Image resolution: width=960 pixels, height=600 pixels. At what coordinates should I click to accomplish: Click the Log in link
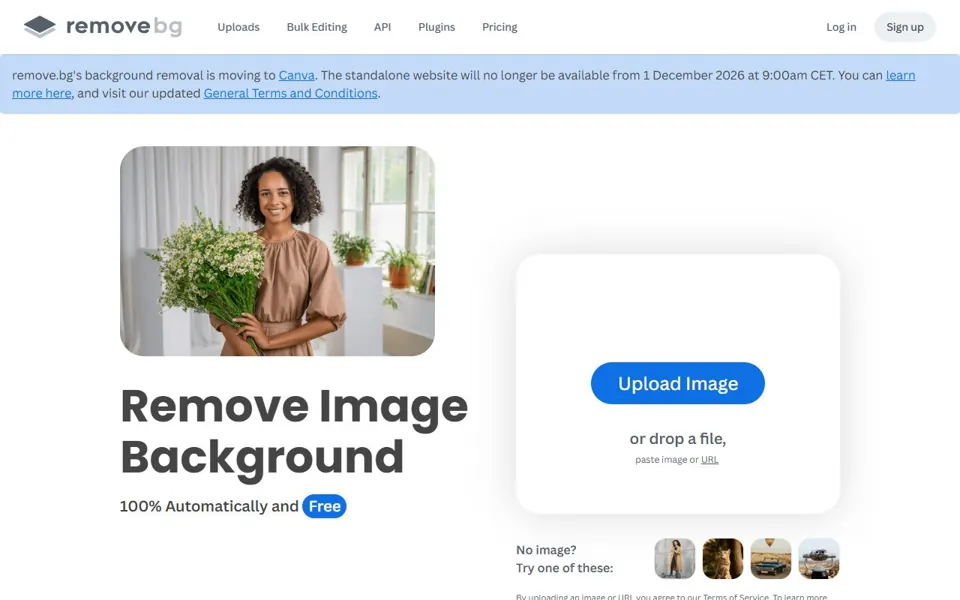[x=841, y=27]
